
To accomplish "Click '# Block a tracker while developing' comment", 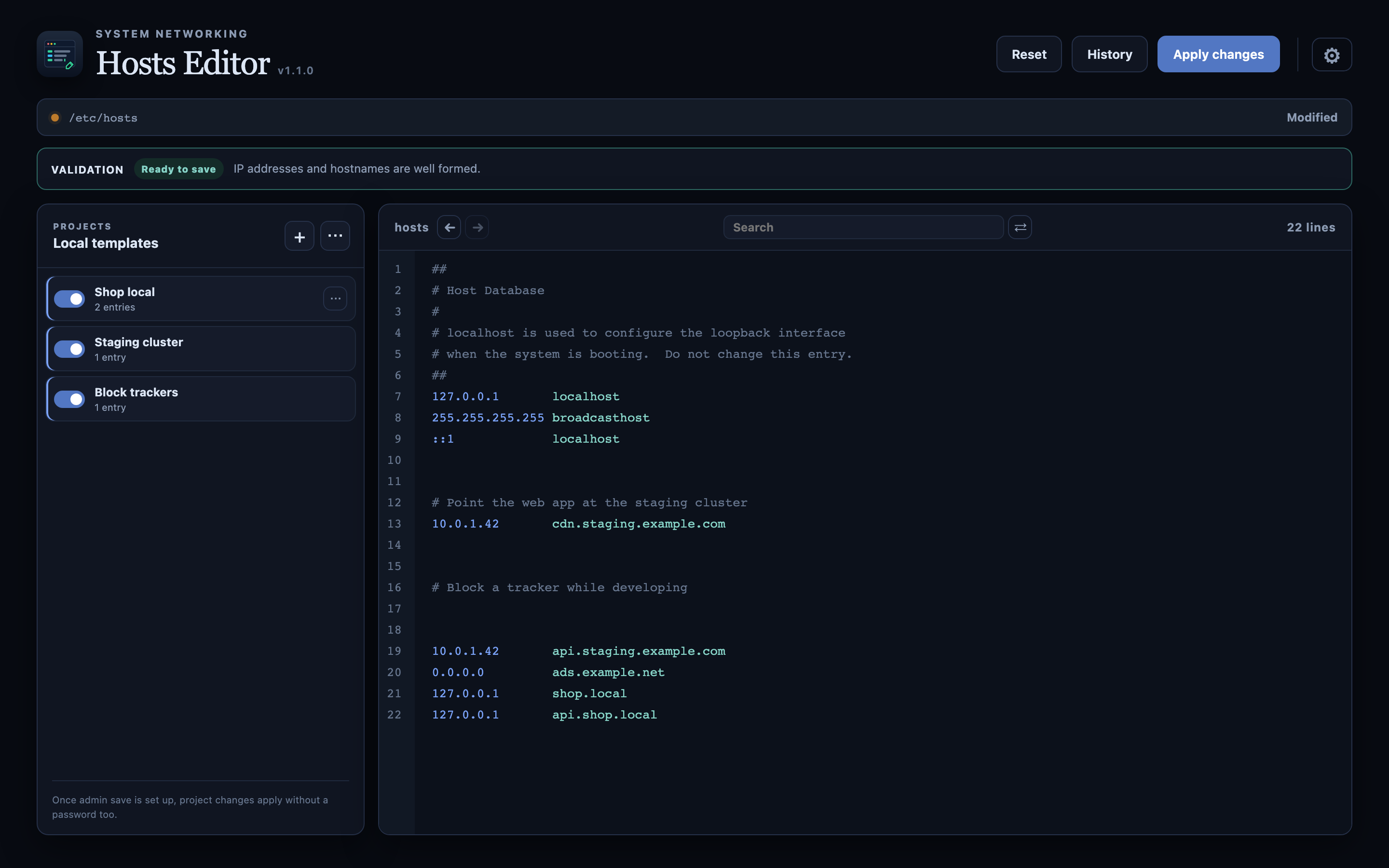I will click(x=559, y=588).
